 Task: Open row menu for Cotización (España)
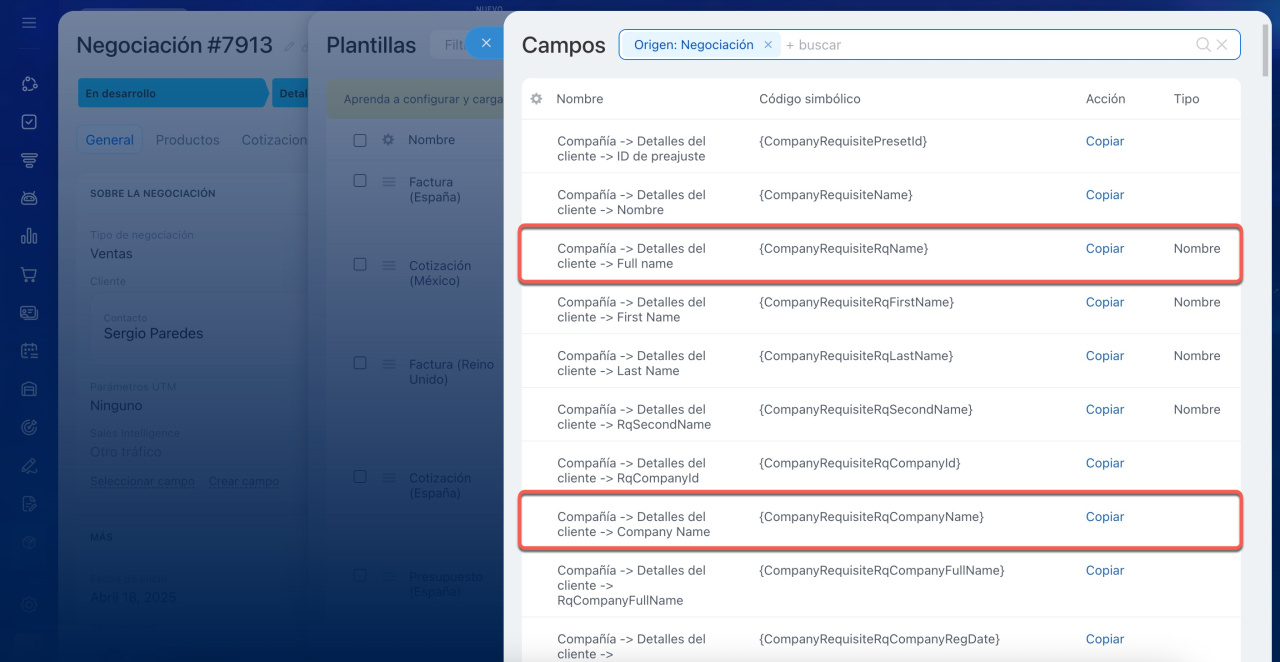point(389,478)
